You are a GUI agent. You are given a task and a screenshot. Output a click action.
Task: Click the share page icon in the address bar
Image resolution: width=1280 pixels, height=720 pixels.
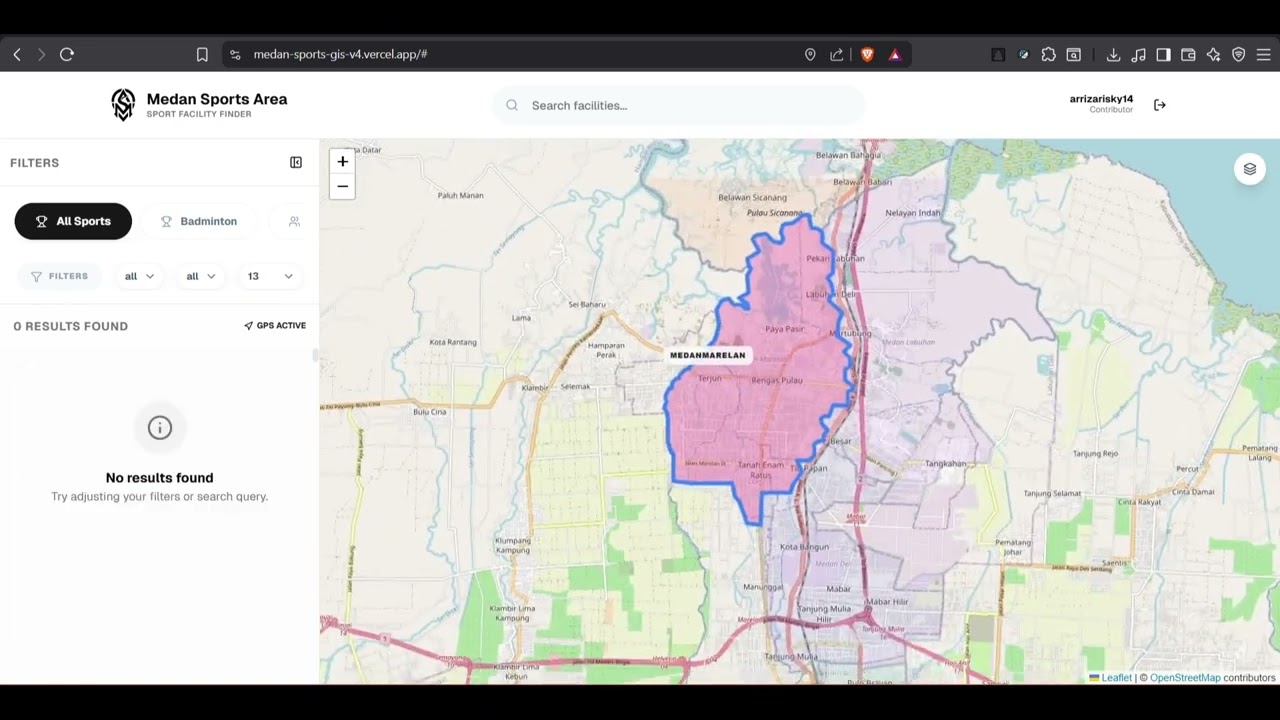(837, 55)
